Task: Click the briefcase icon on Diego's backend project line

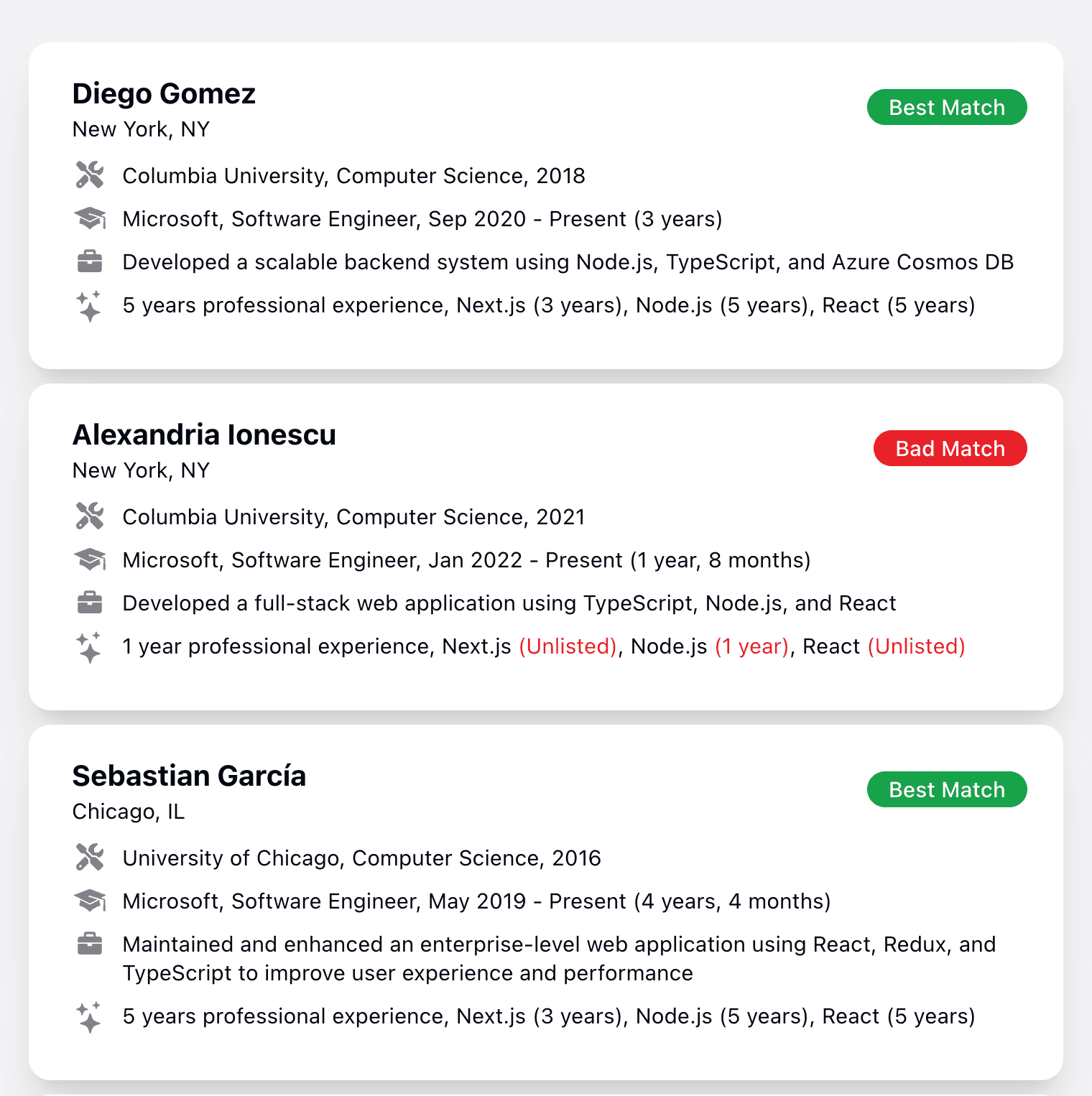Action: [89, 261]
